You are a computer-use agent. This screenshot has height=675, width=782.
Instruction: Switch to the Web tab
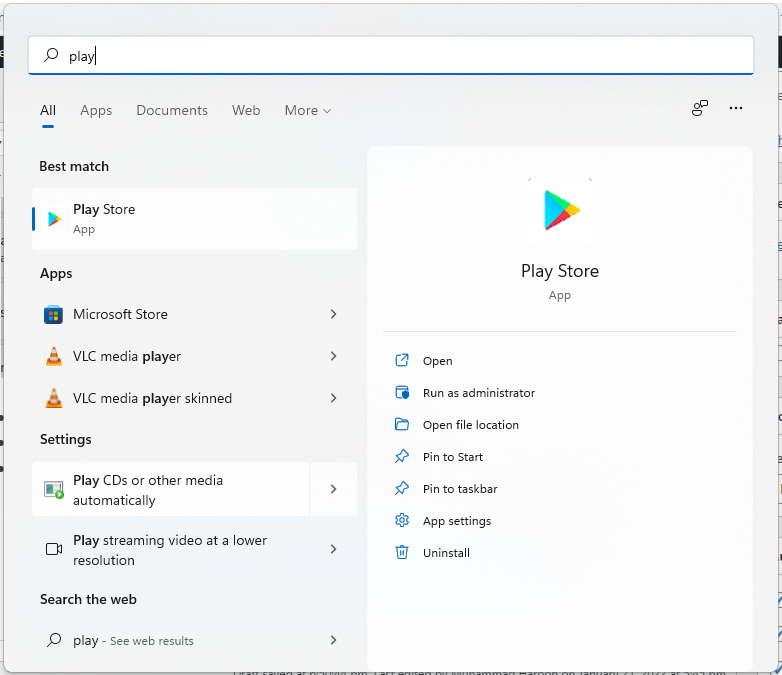coord(246,110)
